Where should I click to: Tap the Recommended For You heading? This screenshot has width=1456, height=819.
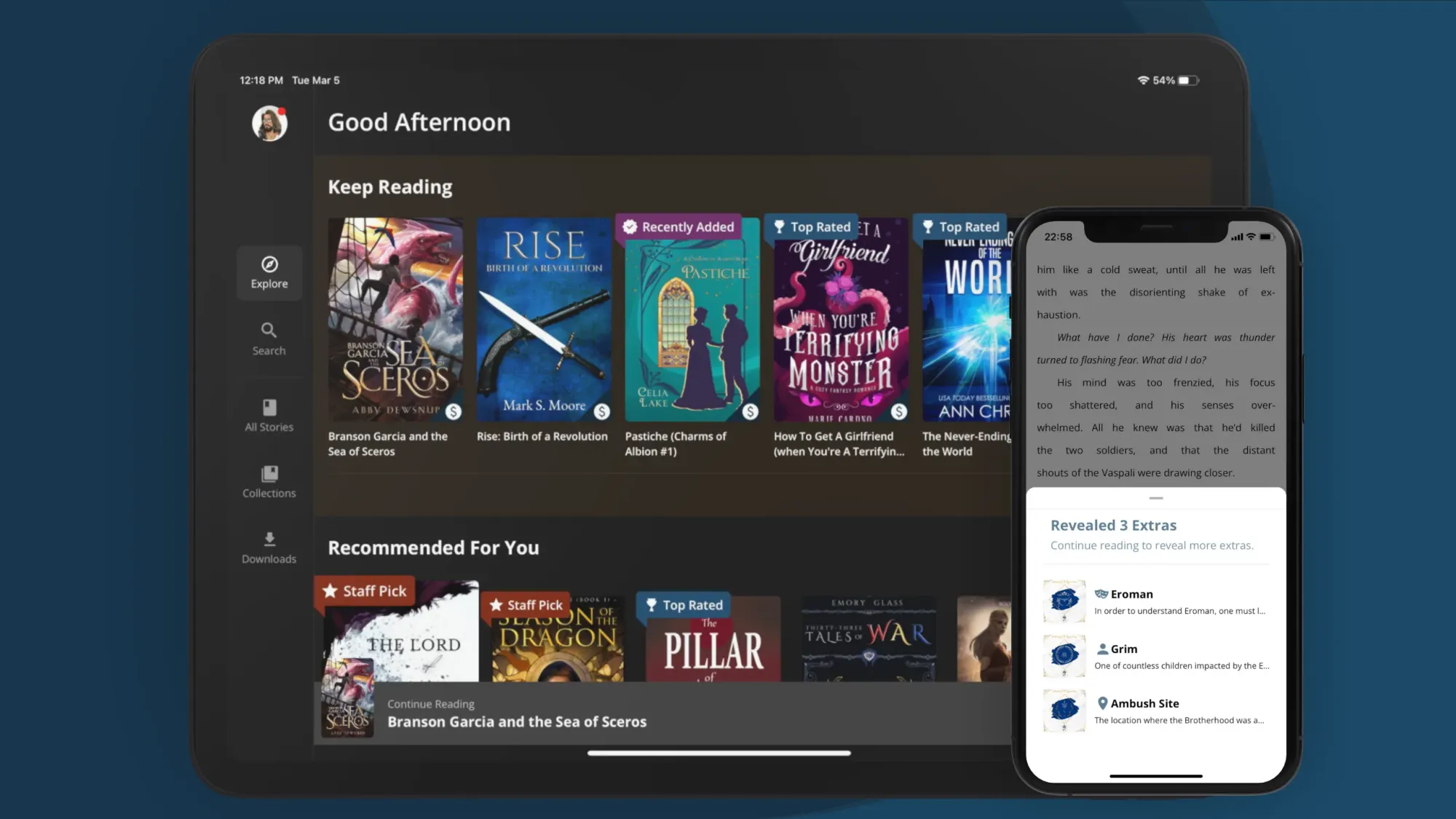[x=433, y=547]
